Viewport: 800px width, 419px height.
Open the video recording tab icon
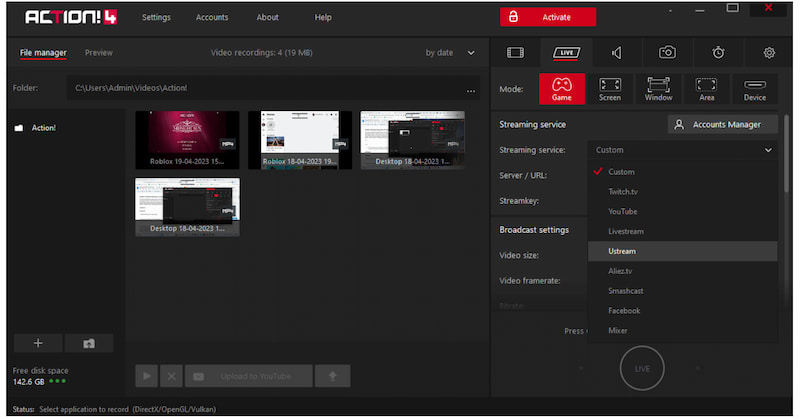click(x=515, y=53)
